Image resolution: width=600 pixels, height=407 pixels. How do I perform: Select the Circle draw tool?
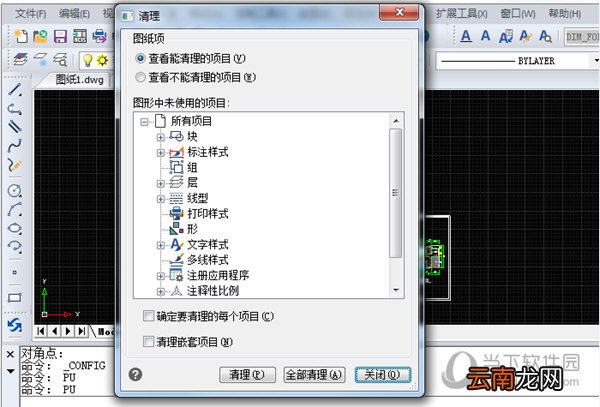pos(15,190)
